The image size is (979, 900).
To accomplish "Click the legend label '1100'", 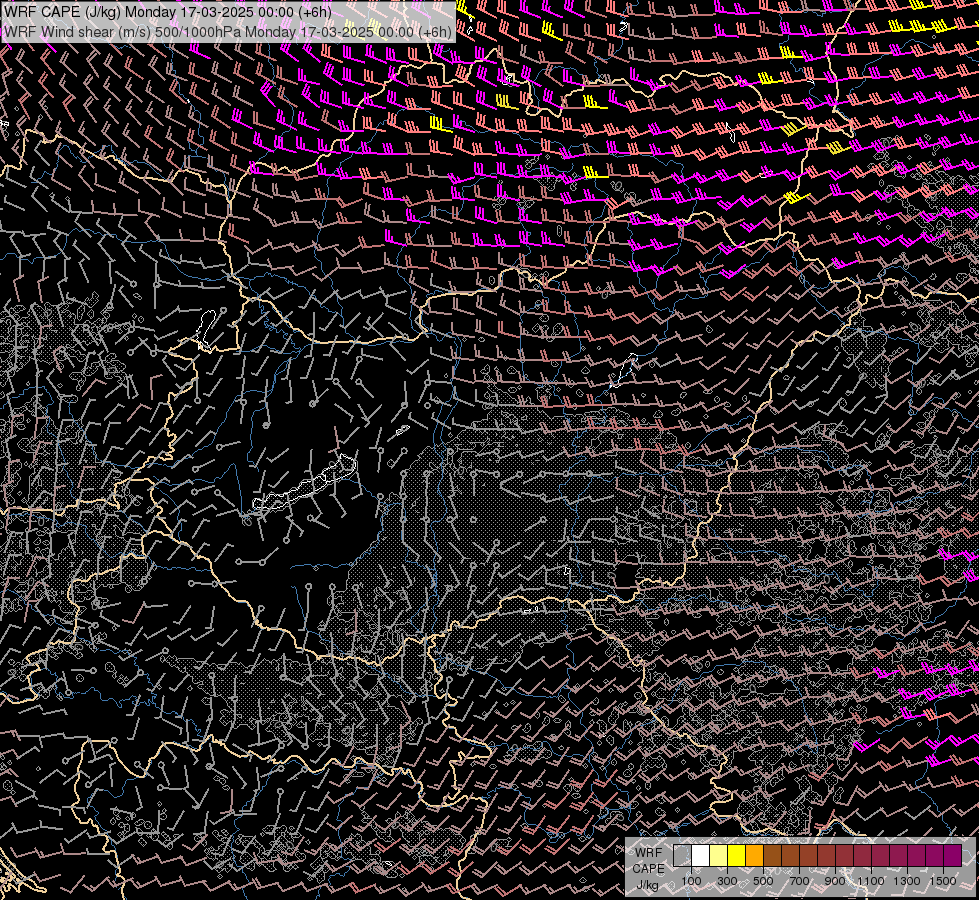I will pyautogui.click(x=871, y=881).
